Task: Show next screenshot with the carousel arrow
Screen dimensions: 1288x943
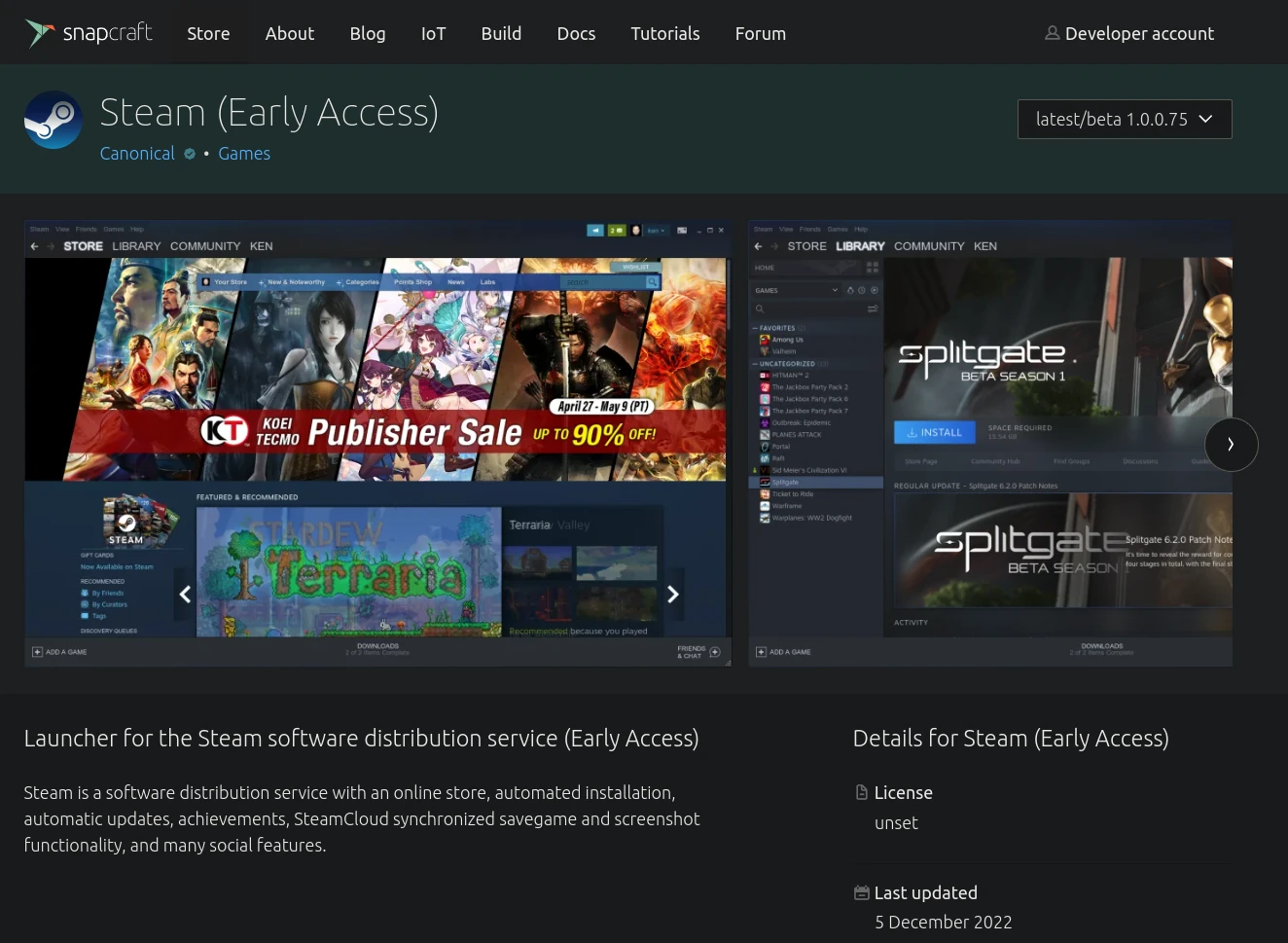Action: pos(1231,445)
